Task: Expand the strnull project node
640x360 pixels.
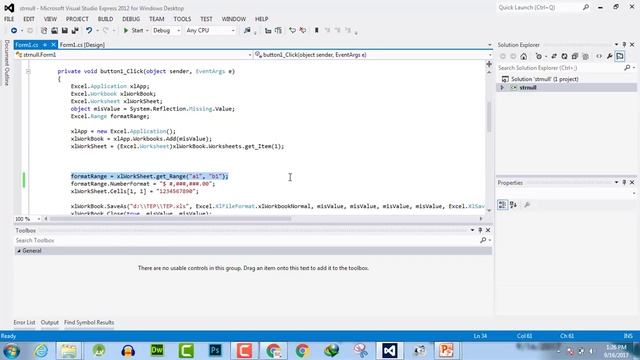Action: [x=502, y=88]
